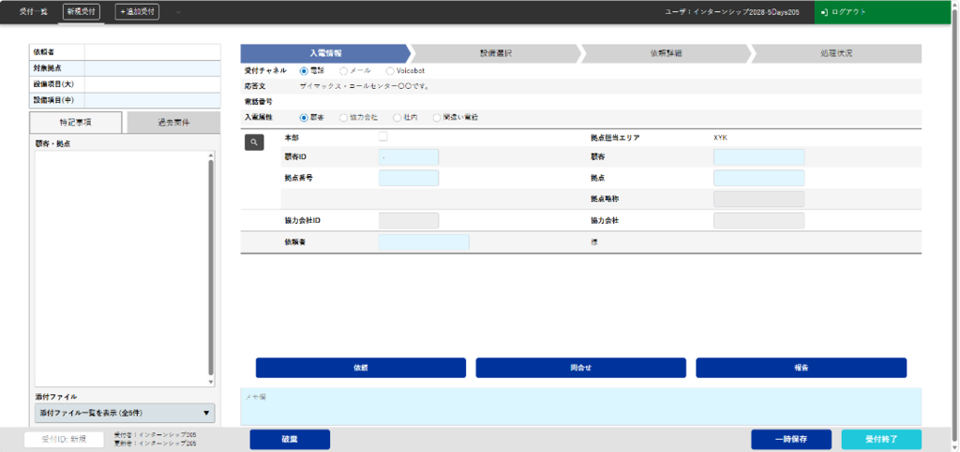This screenshot has height=452, width=960.
Task: Click ログアウト in the header
Action: (x=849, y=12)
